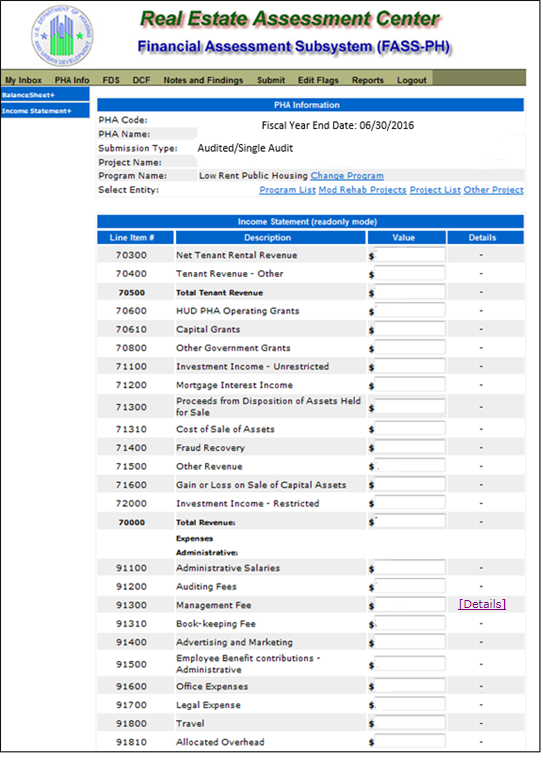Click the Office Expenses value field
The height and width of the screenshot is (763, 543).
point(410,686)
